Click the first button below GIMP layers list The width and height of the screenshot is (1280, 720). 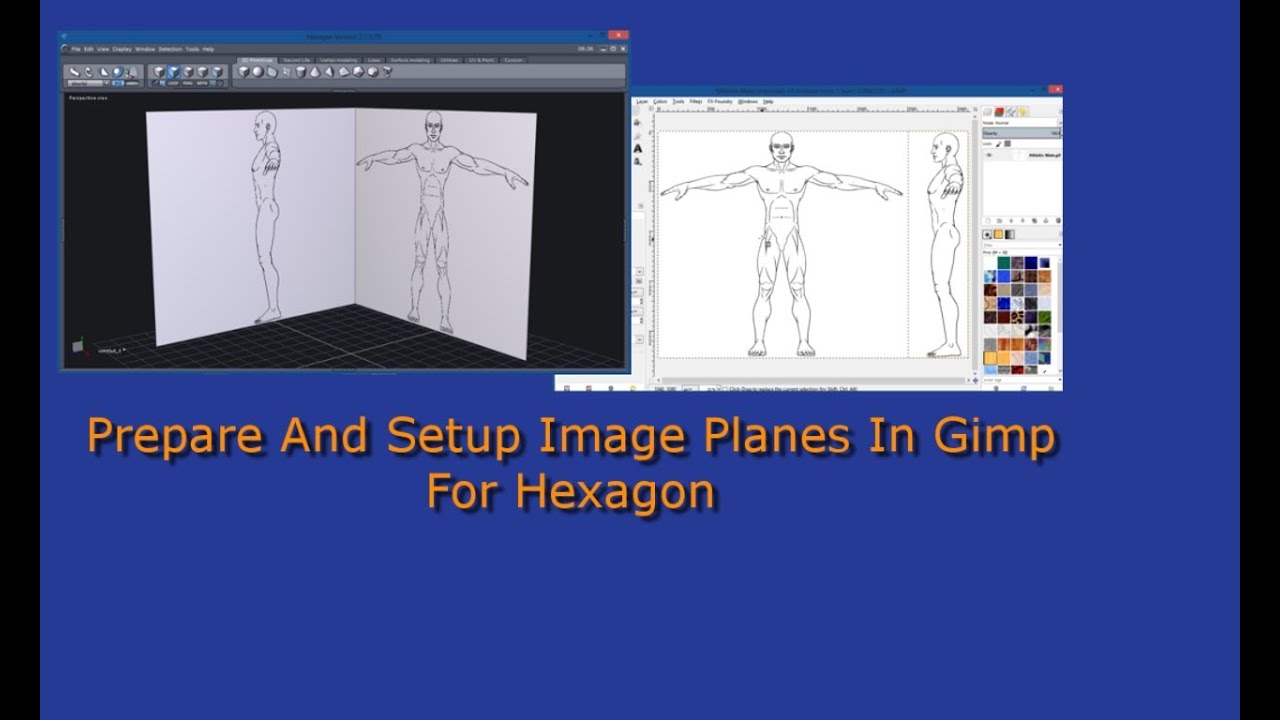(988, 221)
